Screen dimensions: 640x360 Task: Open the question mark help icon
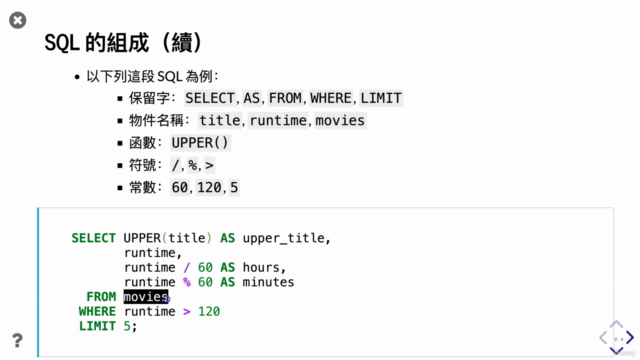coord(17,340)
